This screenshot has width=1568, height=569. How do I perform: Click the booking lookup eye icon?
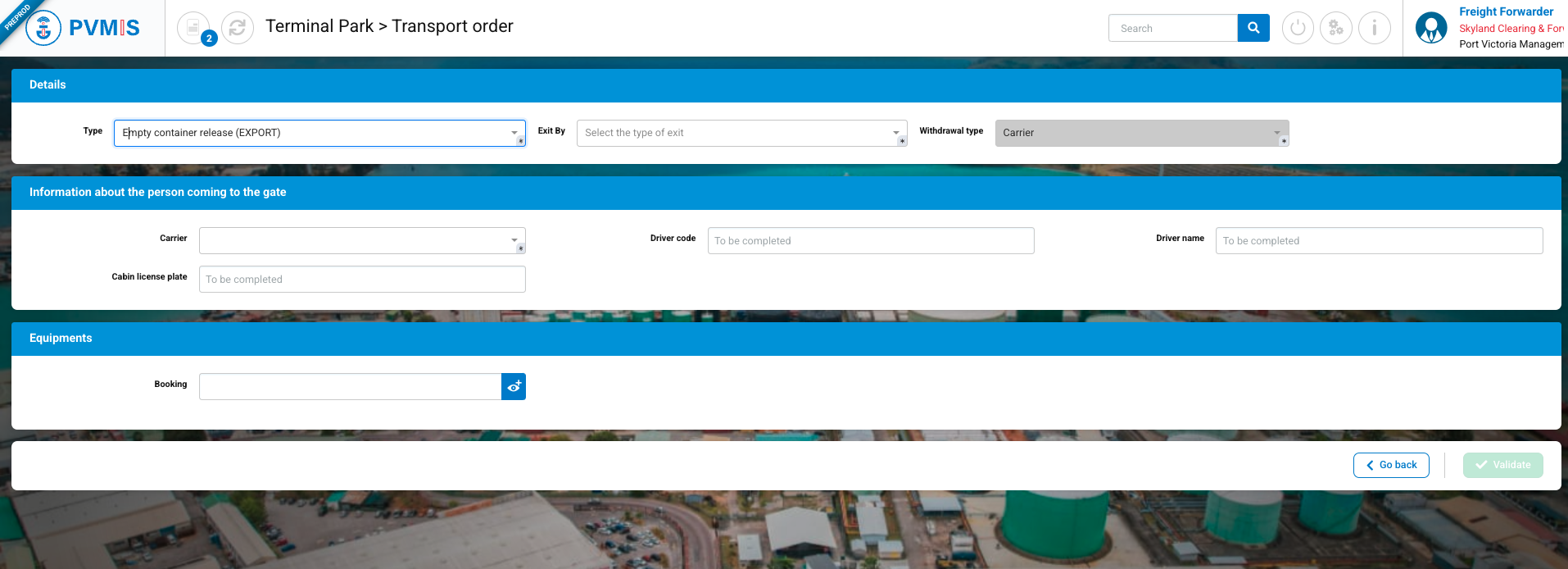[514, 386]
